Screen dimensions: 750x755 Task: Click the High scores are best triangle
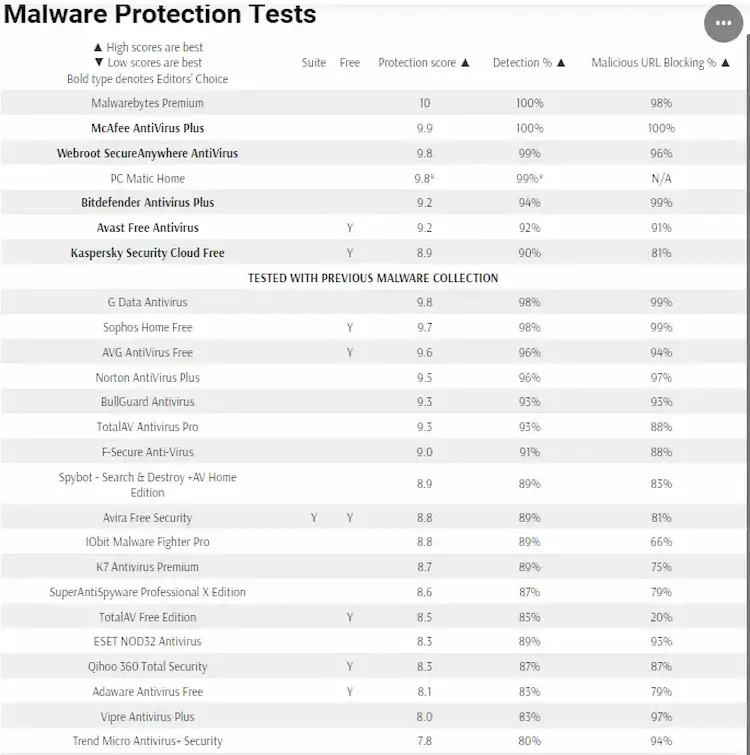(x=98, y=48)
